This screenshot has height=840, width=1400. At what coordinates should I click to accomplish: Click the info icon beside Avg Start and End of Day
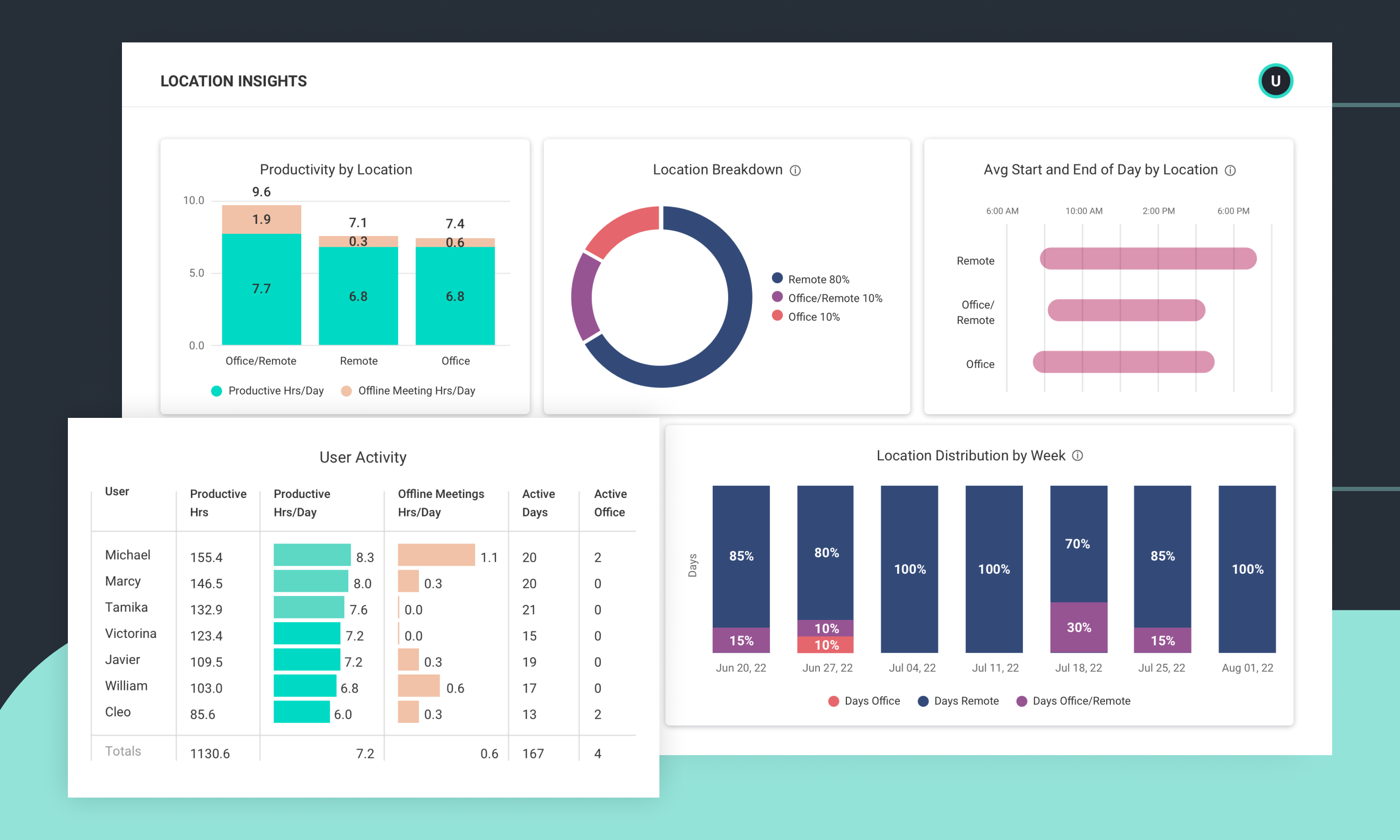click(x=1230, y=170)
